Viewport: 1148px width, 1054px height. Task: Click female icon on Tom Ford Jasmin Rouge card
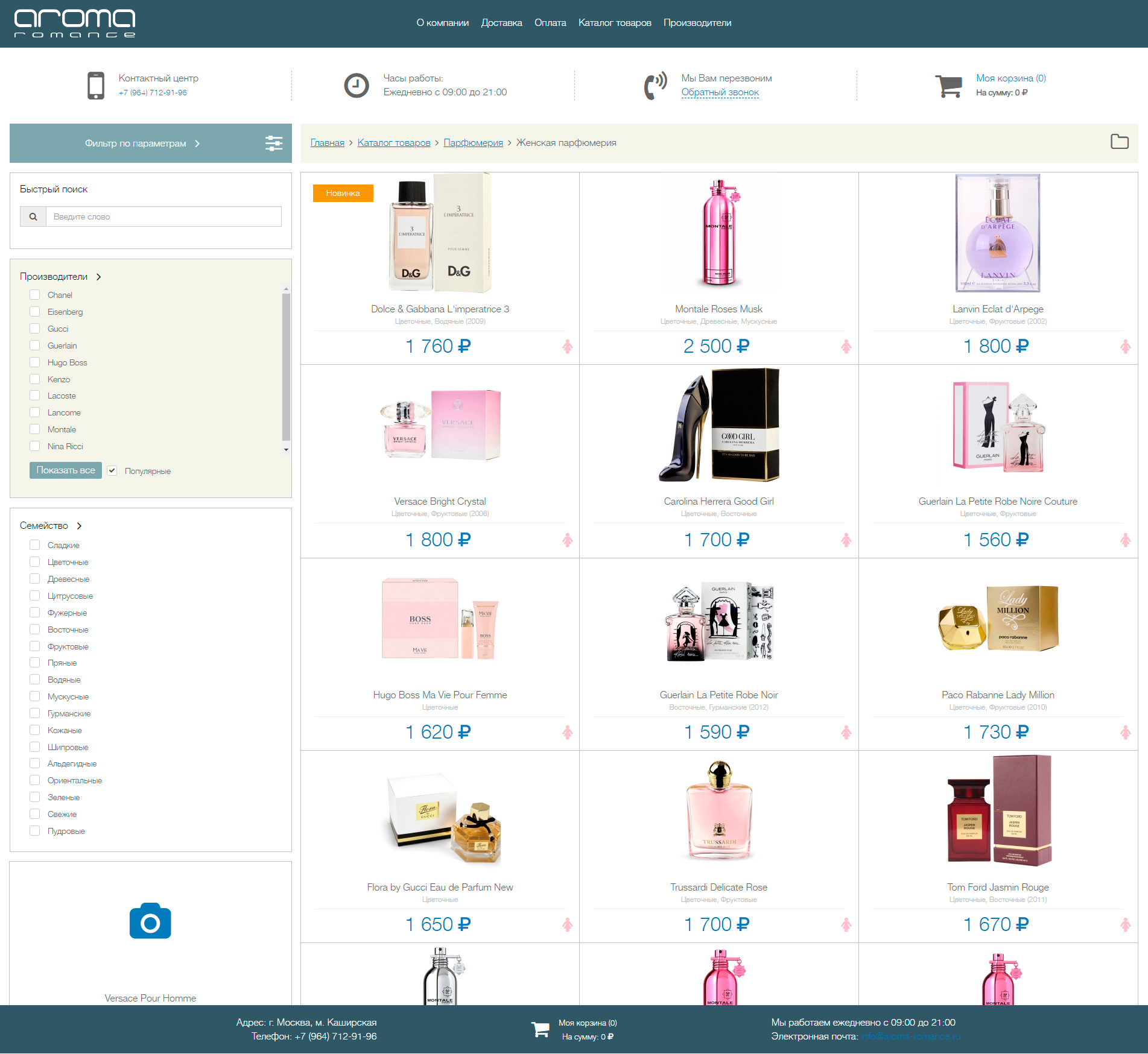[x=1126, y=925]
